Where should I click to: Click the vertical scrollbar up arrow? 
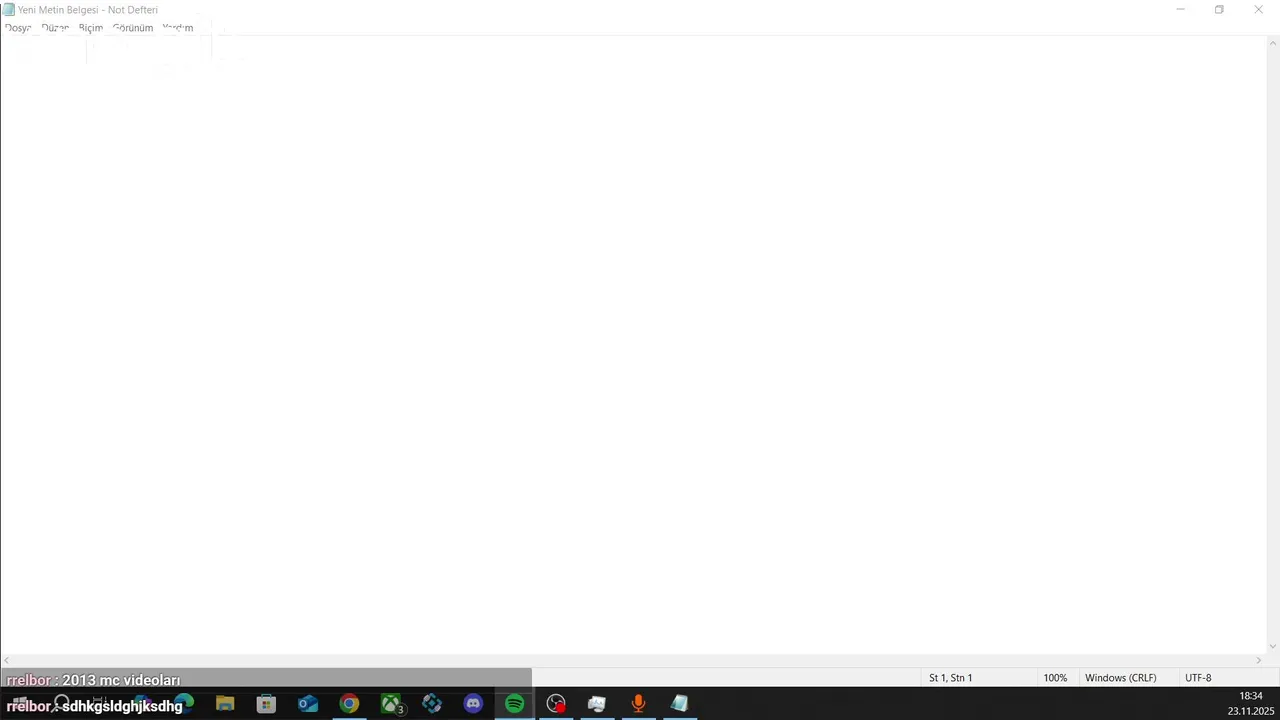coord(1273,43)
